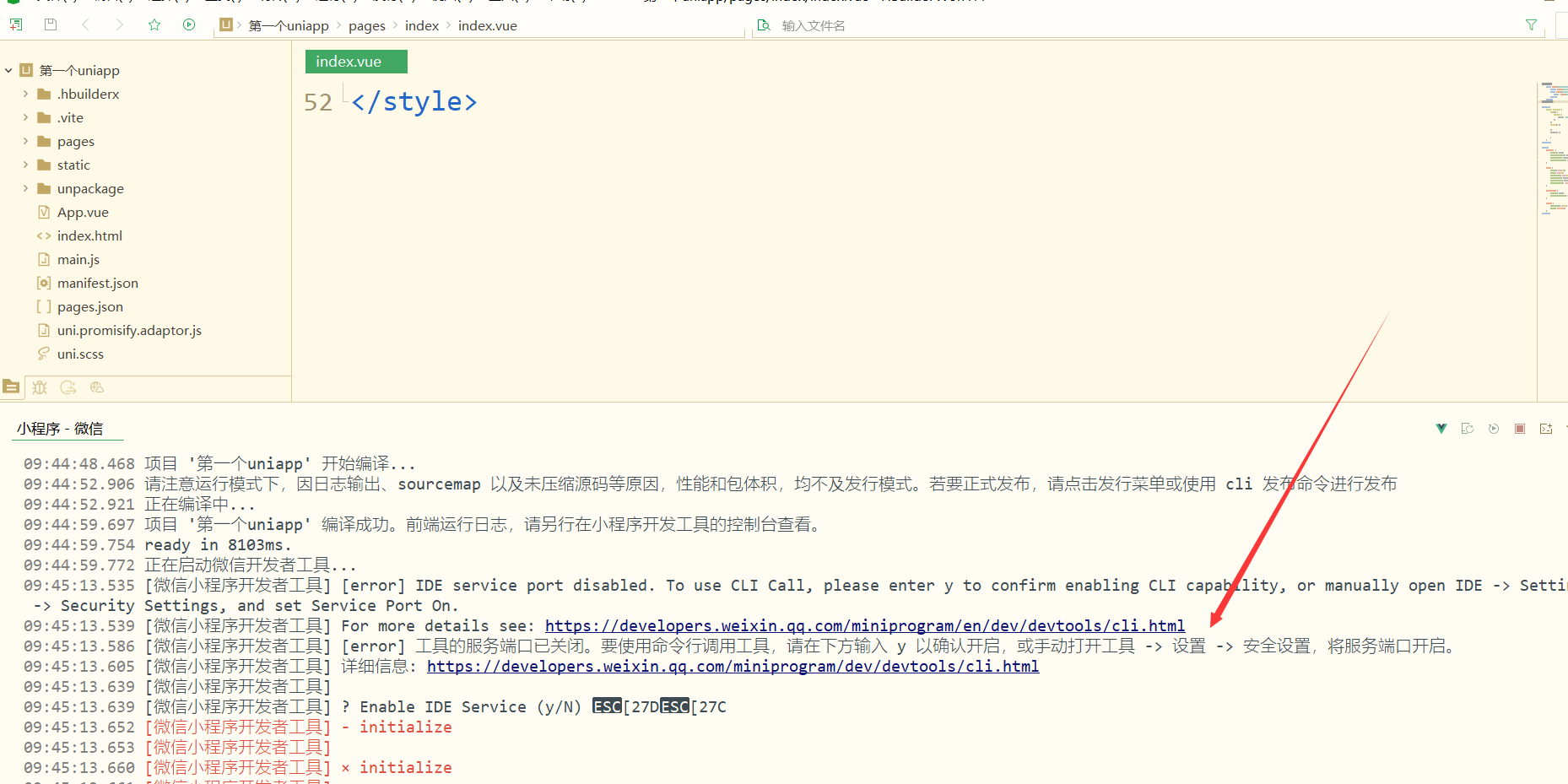Click the star bookmark icon
Screen dimensions: 1568x784
click(154, 24)
